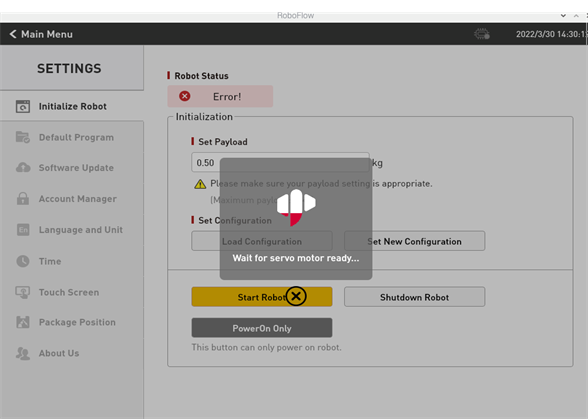Click the payload value input field
Screen dimensions: 588x419
pos(280,162)
